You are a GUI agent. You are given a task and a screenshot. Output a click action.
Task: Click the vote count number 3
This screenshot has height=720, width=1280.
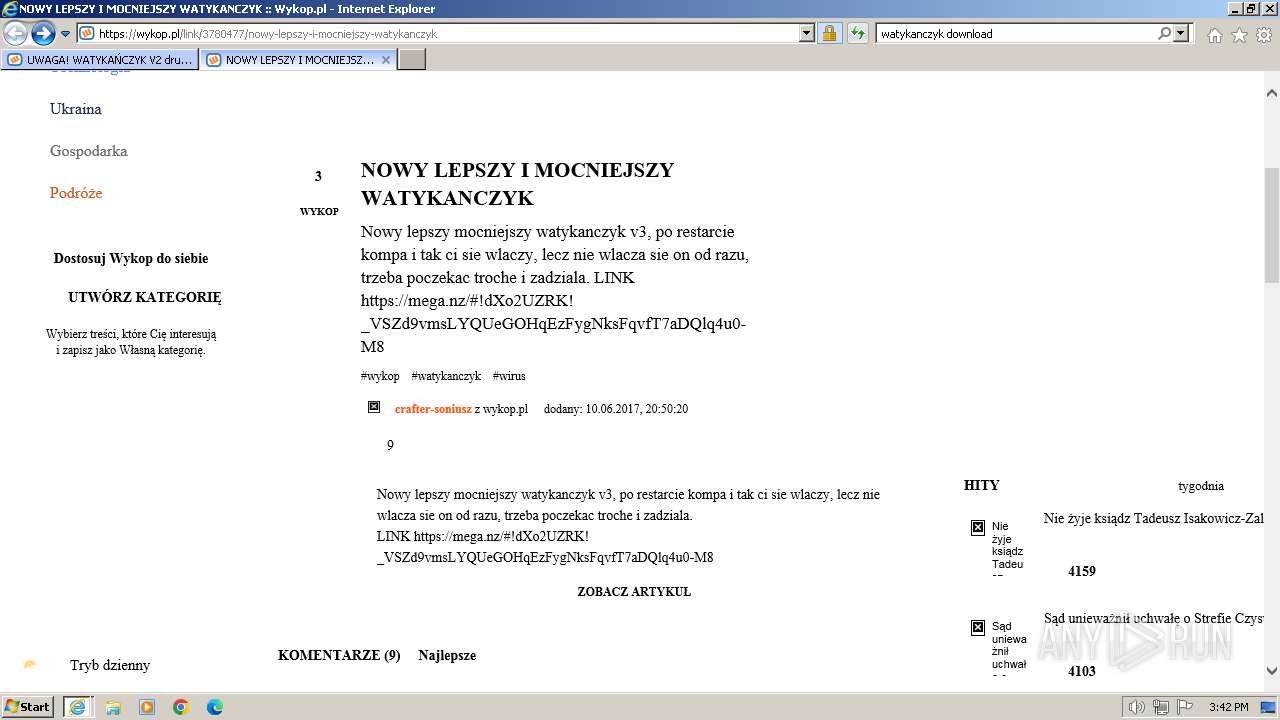pos(318,177)
